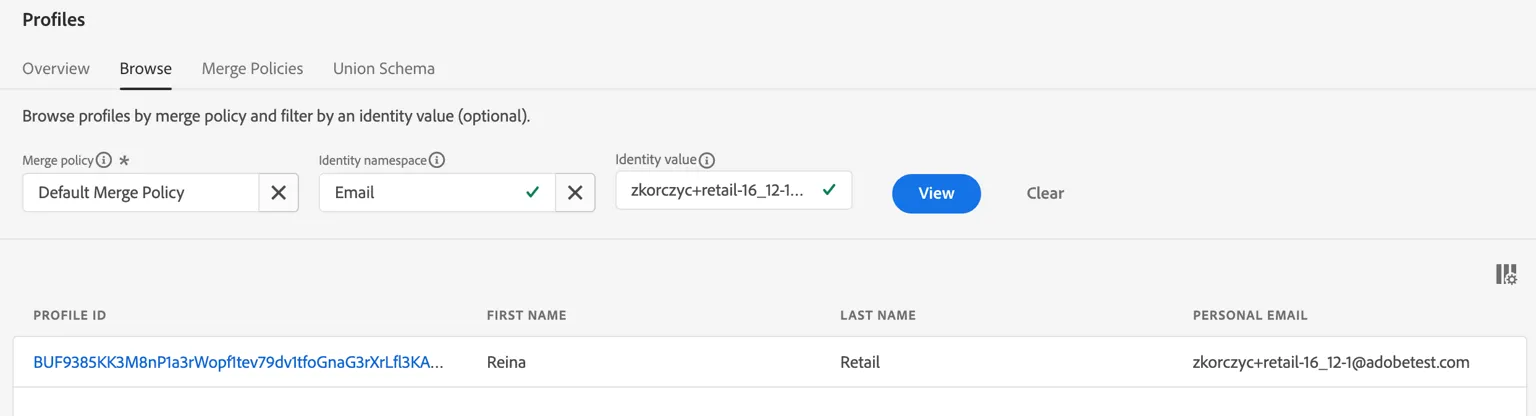The image size is (1536, 416).
Task: Click the Identity namespace info icon
Action: [x=437, y=160]
